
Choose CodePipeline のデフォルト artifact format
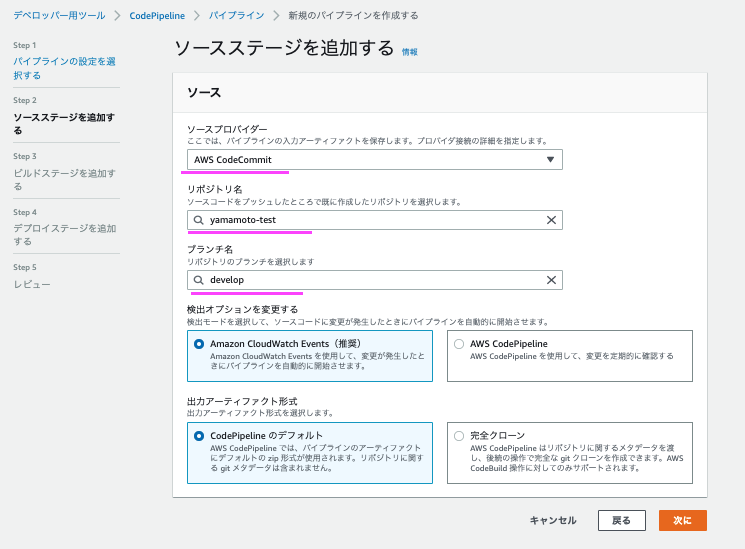click(310, 453)
